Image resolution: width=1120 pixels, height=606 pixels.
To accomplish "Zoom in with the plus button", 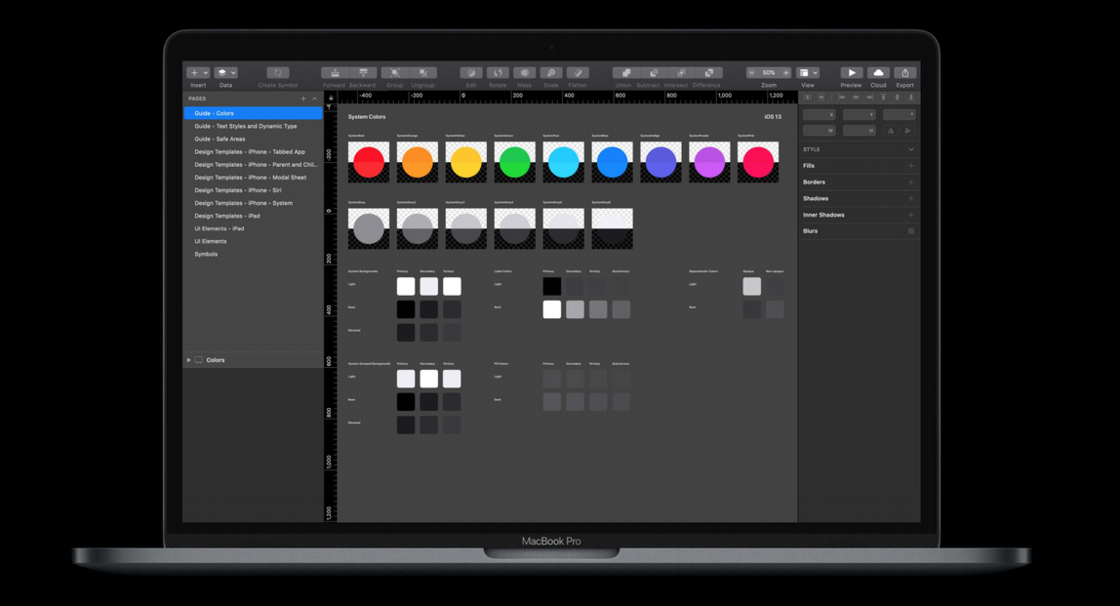I will tap(786, 73).
